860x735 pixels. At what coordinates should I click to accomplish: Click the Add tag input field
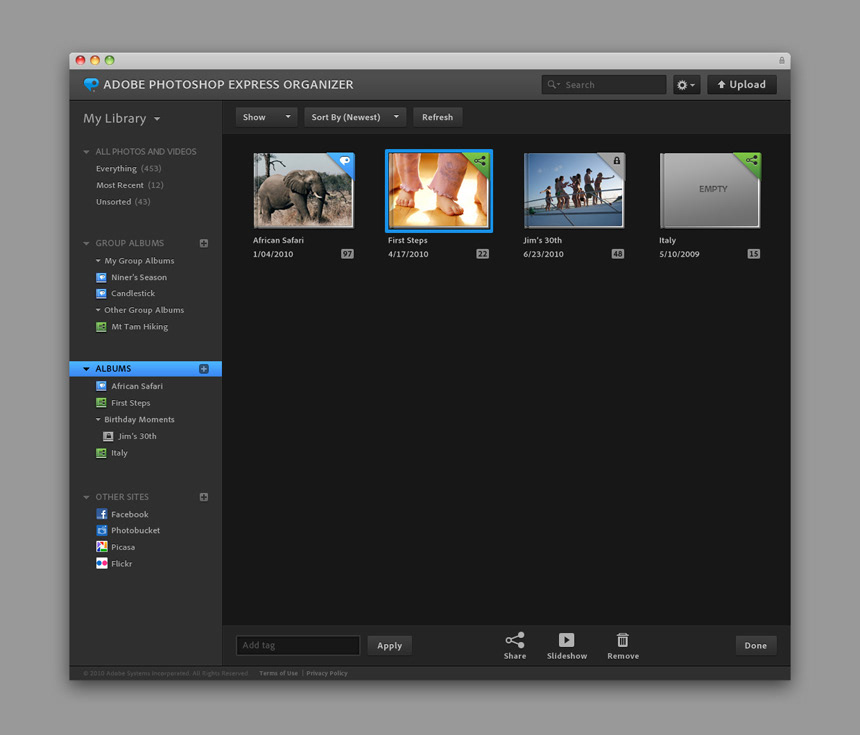coord(298,646)
